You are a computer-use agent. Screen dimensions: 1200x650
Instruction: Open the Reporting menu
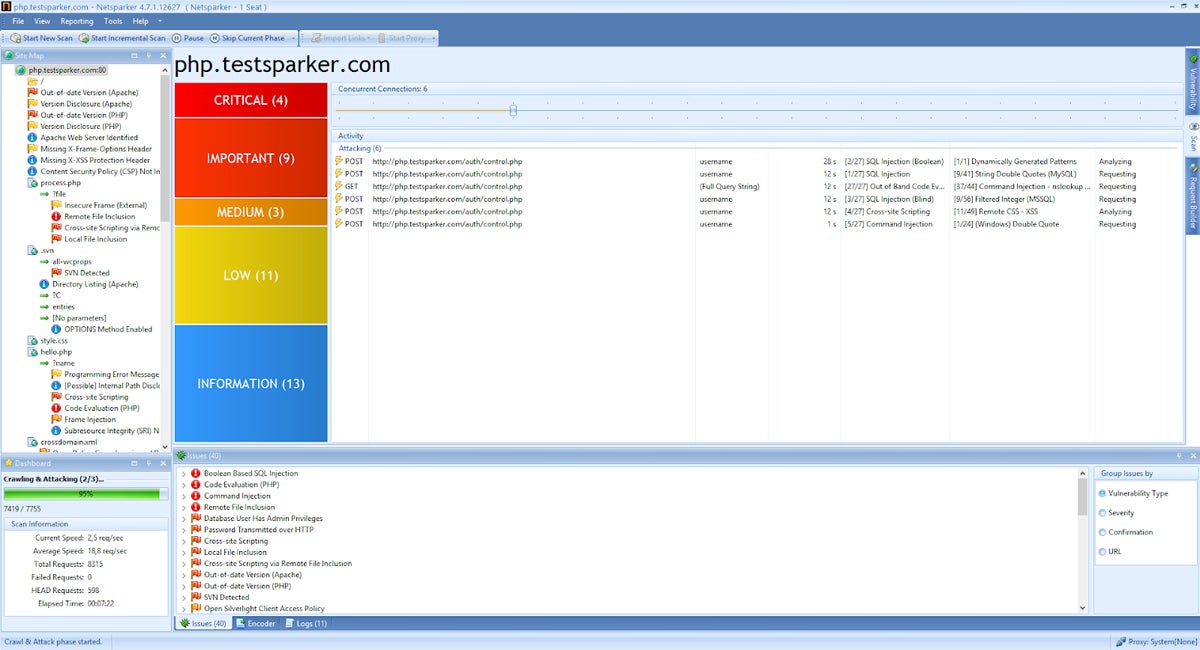tap(77, 20)
